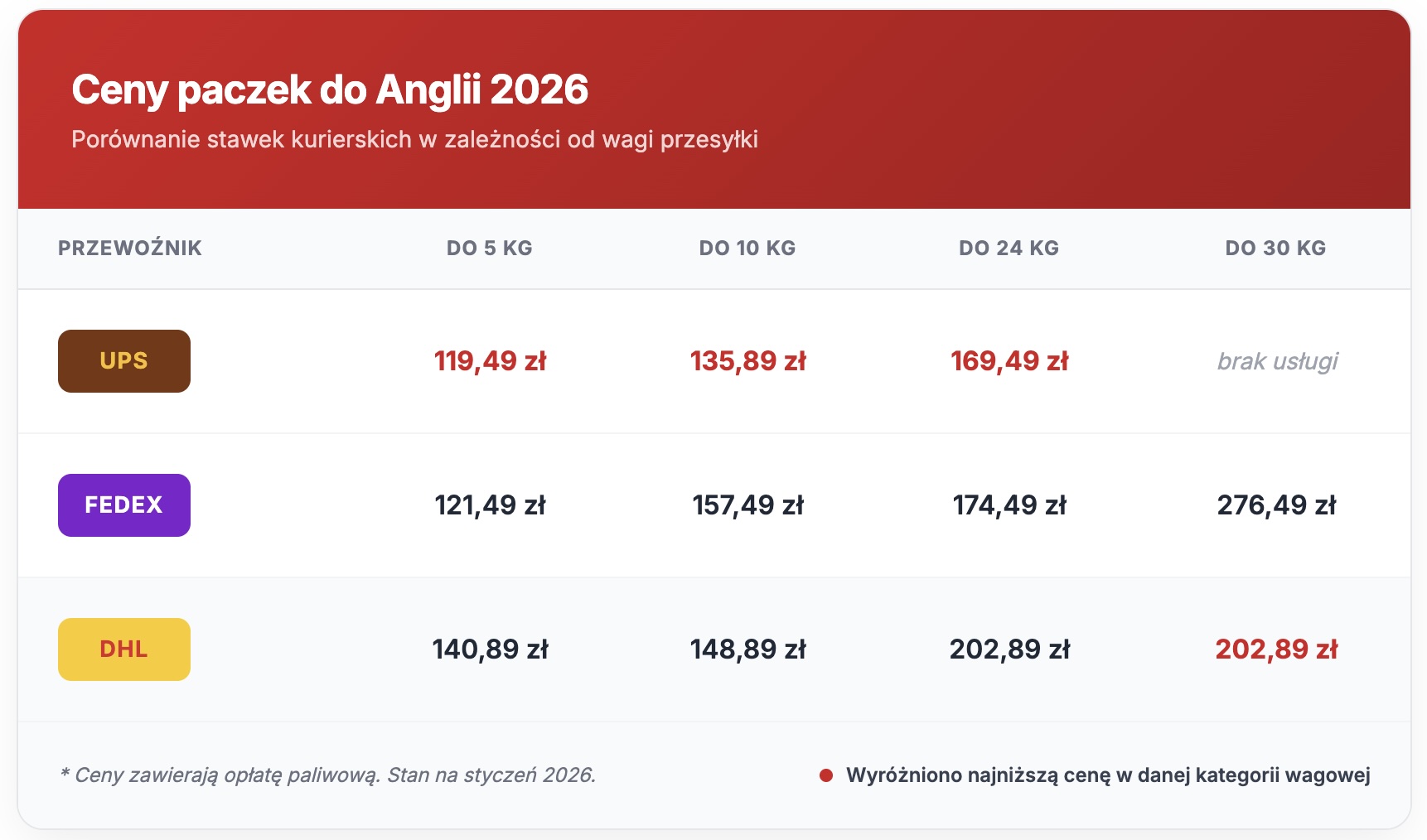Click the FedEx 157,49 zł price
The image size is (1427, 840).
pos(747,505)
